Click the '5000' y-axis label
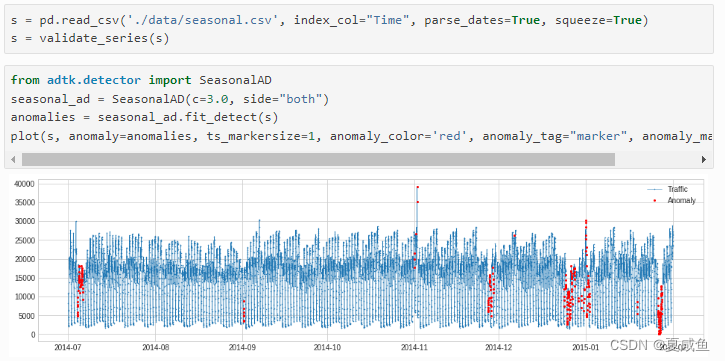 coord(26,316)
